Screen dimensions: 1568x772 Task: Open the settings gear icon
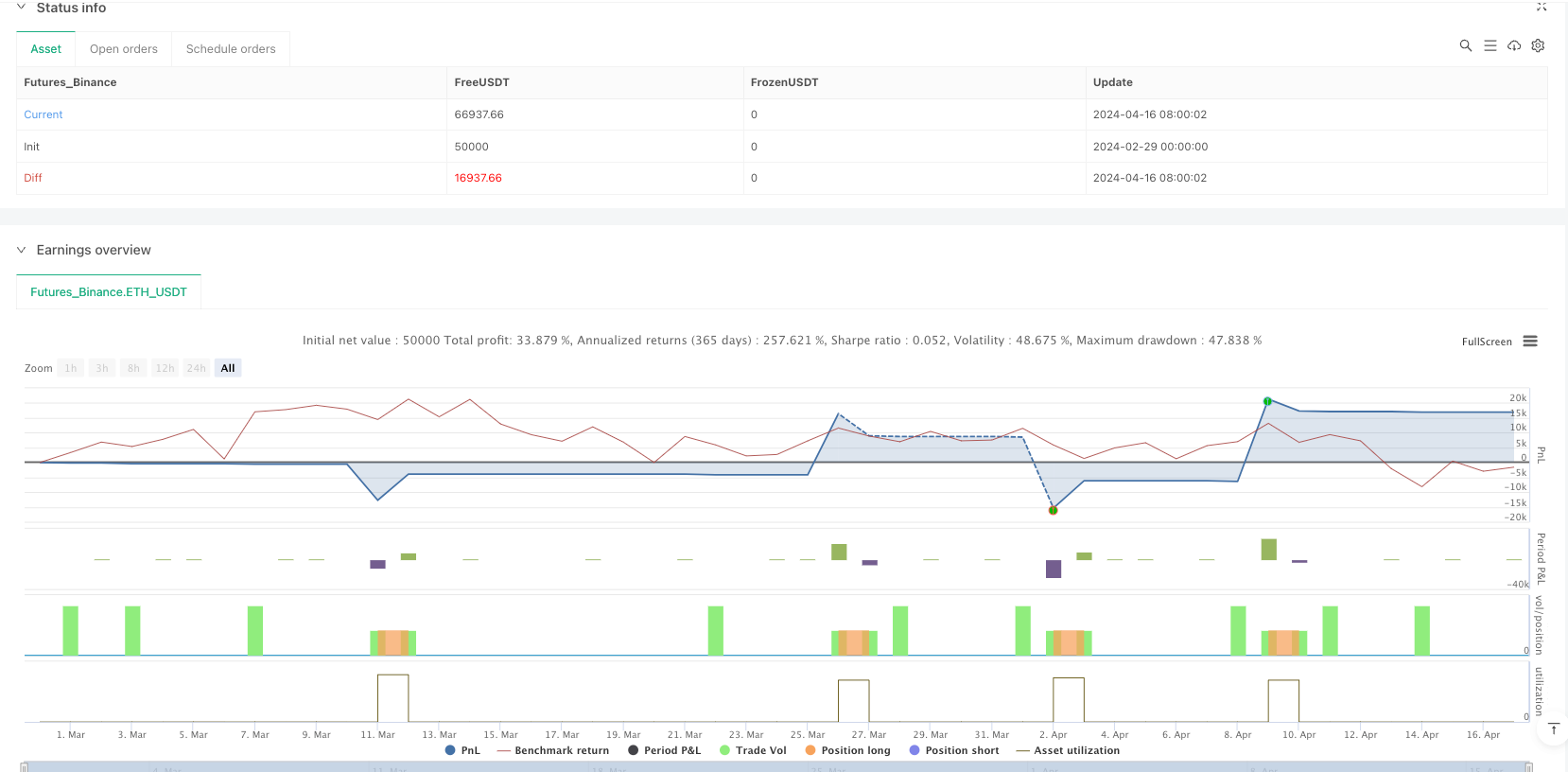pyautogui.click(x=1538, y=45)
